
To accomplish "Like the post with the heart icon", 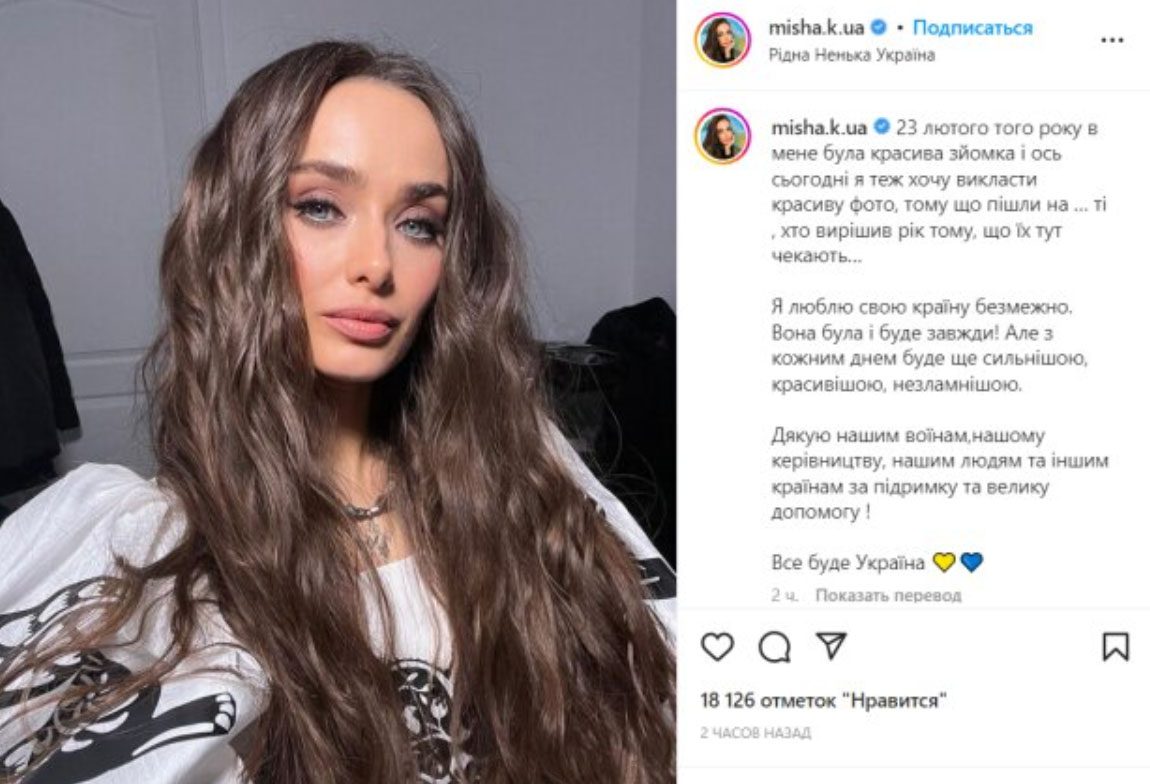I will point(717,646).
